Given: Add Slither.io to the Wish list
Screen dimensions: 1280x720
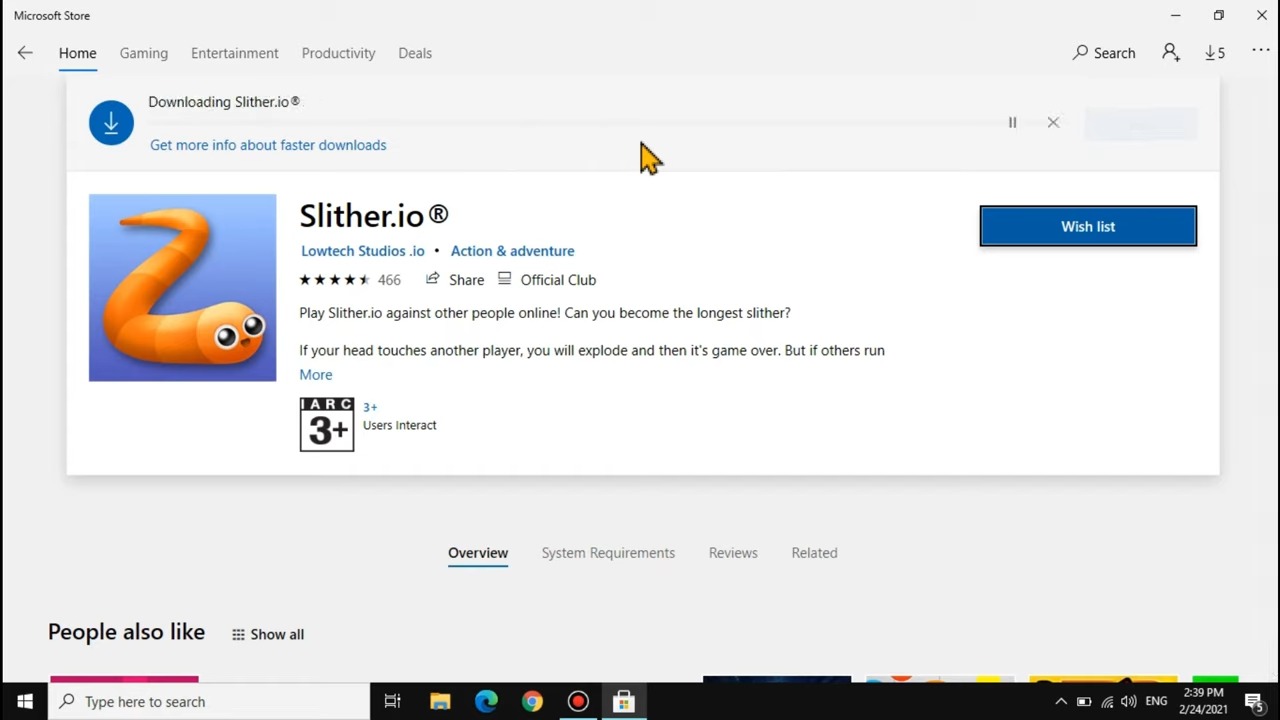Looking at the screenshot, I should click(1088, 226).
